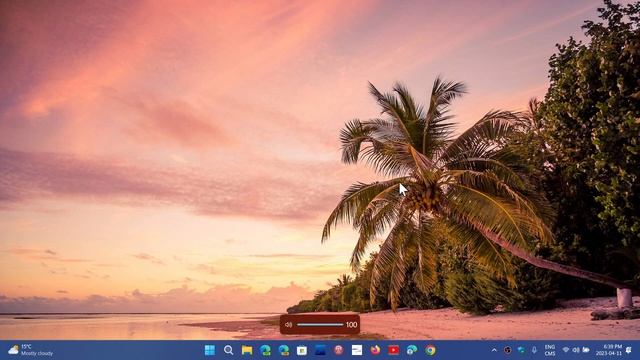
Task: Open the clock and date 2023-04-11
Action: (609, 350)
